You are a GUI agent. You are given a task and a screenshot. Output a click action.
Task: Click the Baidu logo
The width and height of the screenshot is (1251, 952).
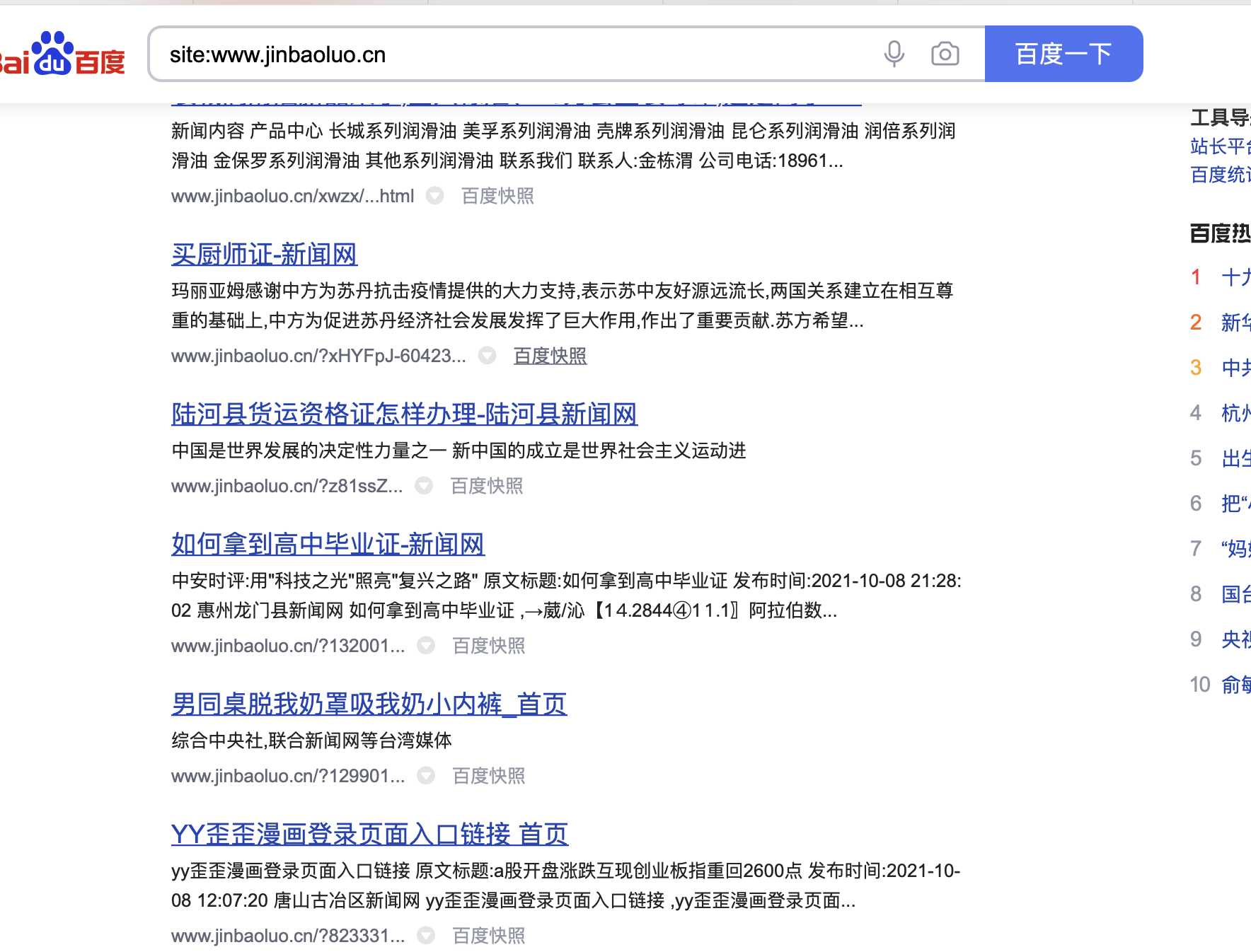62,55
